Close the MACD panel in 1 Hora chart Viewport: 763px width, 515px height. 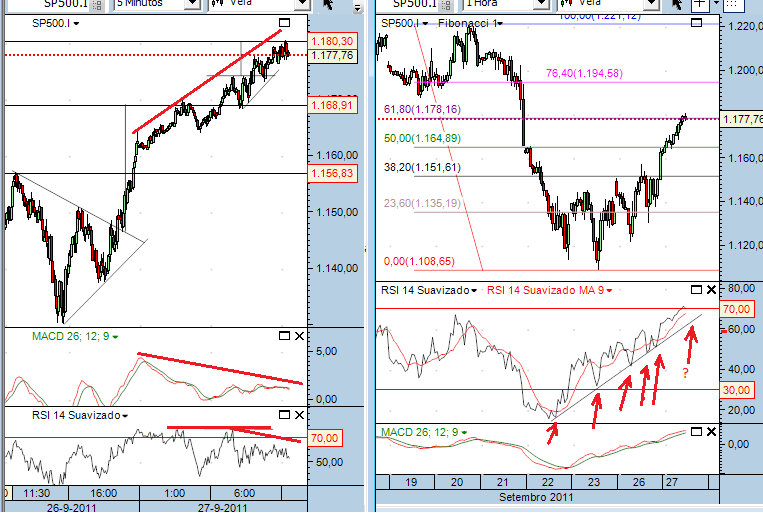711,431
